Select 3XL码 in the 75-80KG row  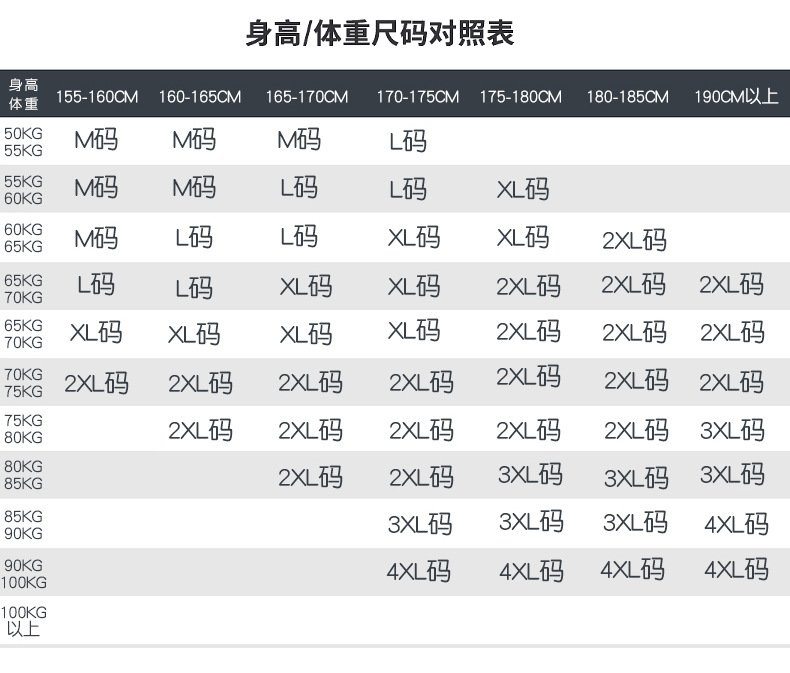733,430
